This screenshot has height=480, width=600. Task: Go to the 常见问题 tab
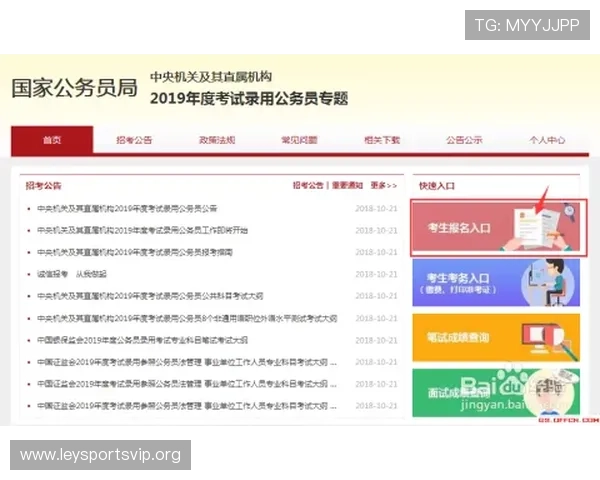point(299,140)
